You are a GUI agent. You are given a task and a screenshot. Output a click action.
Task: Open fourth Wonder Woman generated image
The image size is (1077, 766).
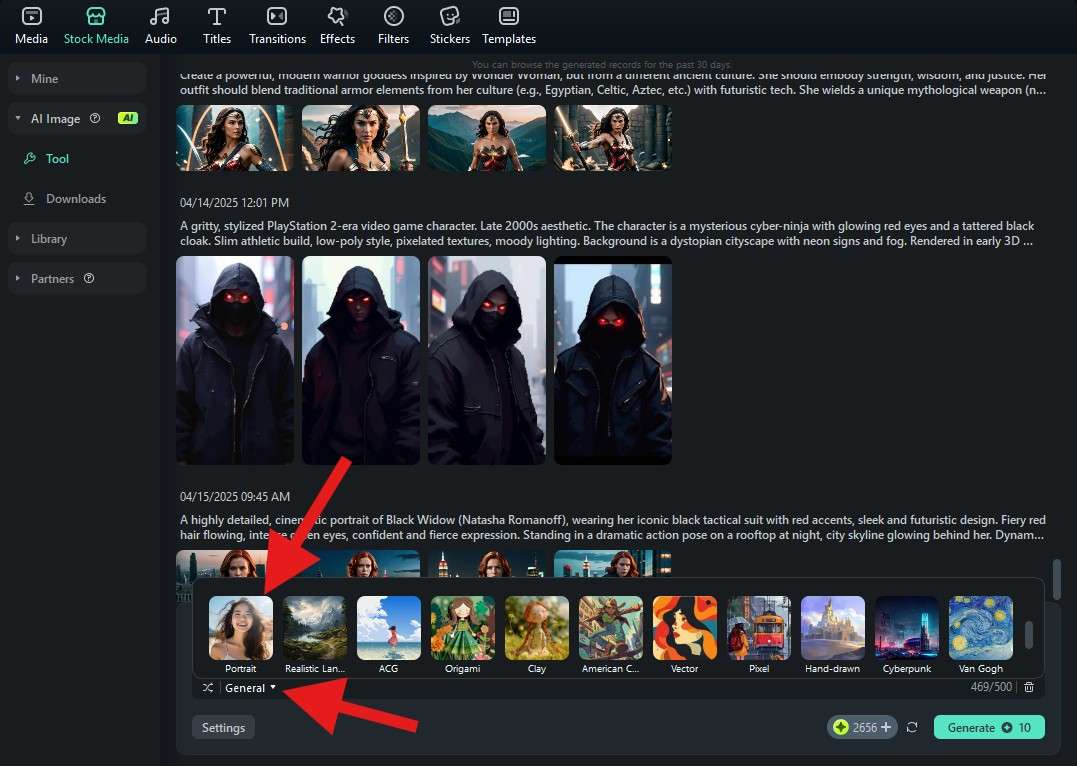point(613,137)
